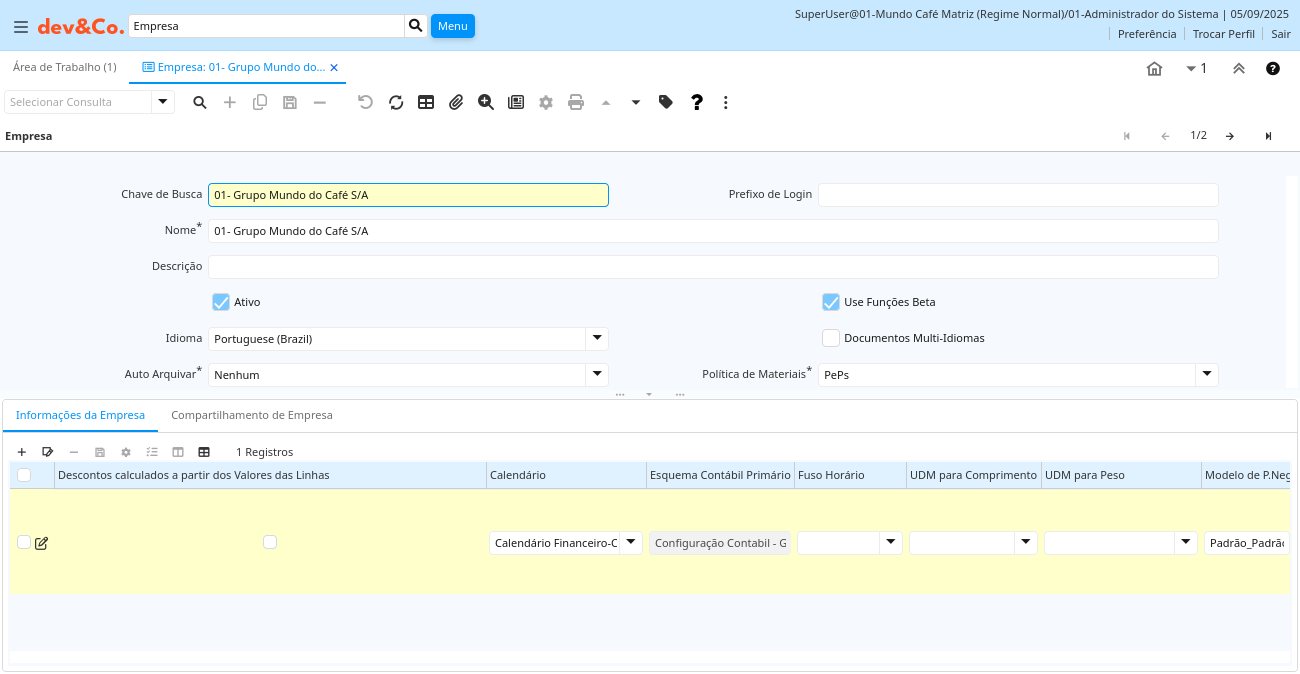This screenshot has height=674, width=1300.
Task: Open the Área de Trabalho tab
Action: click(x=64, y=67)
